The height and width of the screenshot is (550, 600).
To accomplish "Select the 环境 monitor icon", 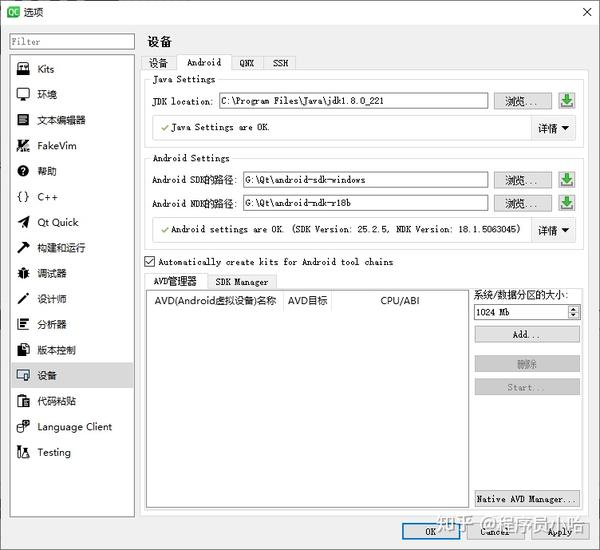I will pos(23,94).
